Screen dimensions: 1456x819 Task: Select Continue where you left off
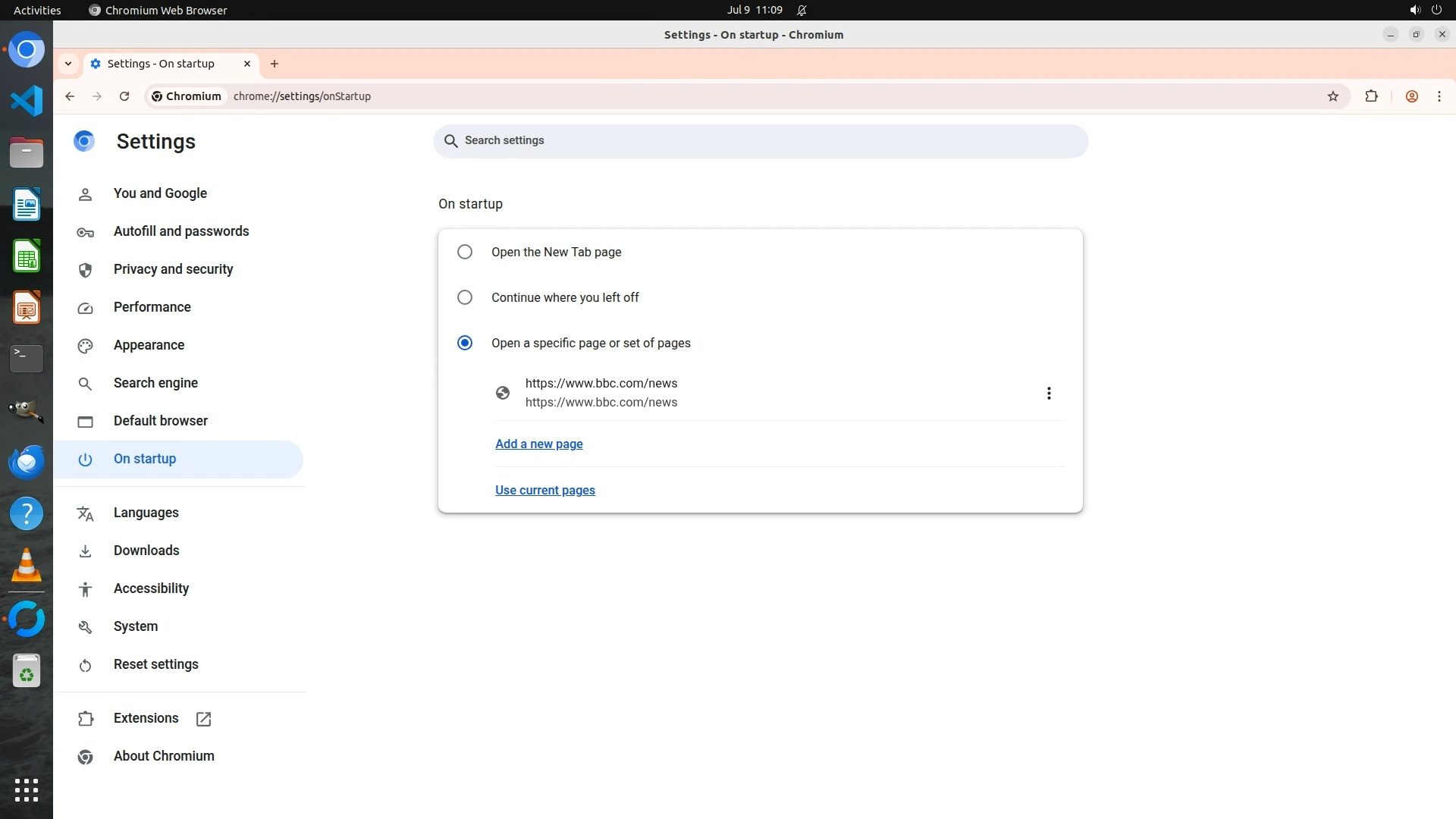[x=465, y=297]
